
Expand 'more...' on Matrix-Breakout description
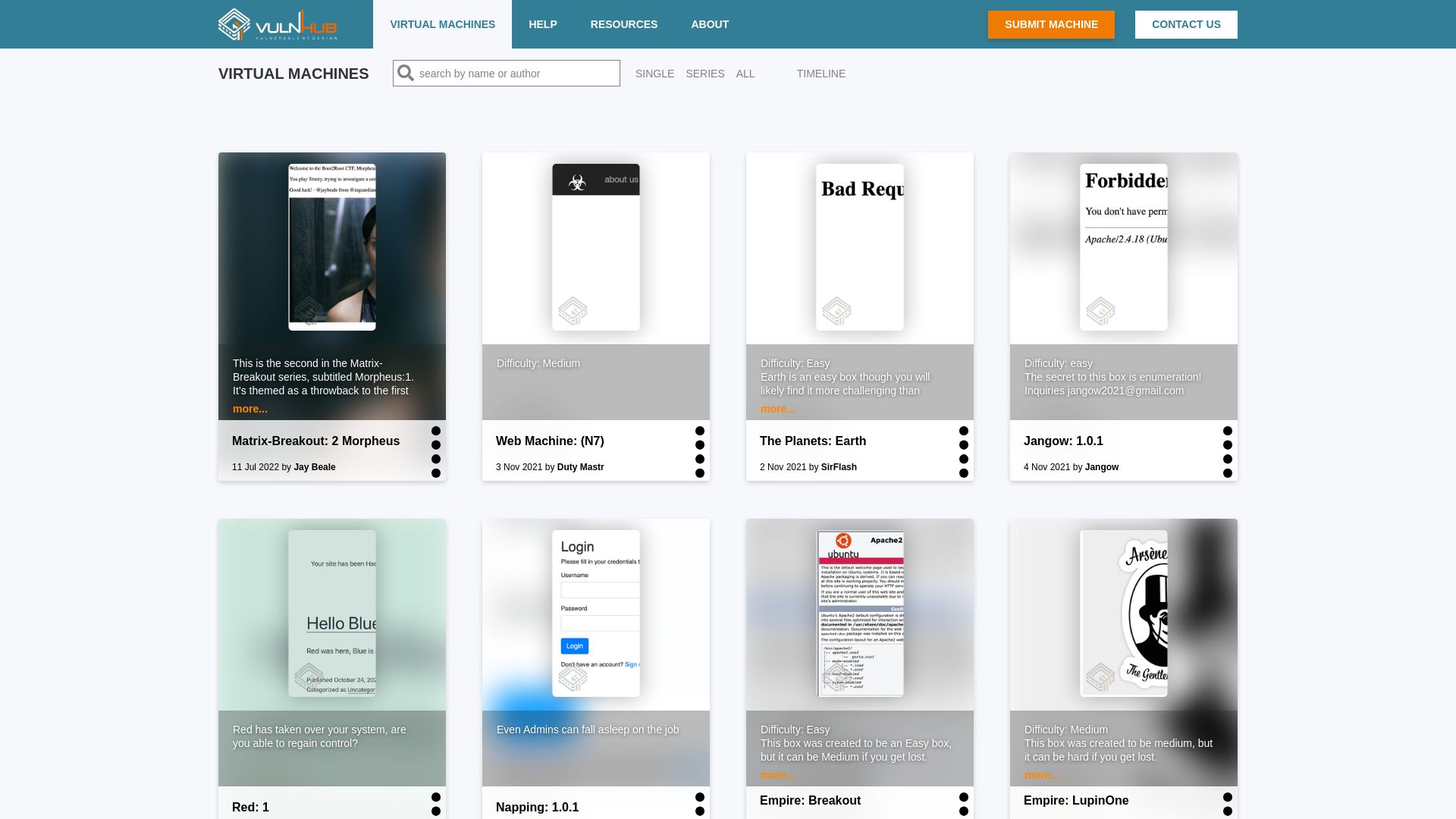pyautogui.click(x=249, y=409)
